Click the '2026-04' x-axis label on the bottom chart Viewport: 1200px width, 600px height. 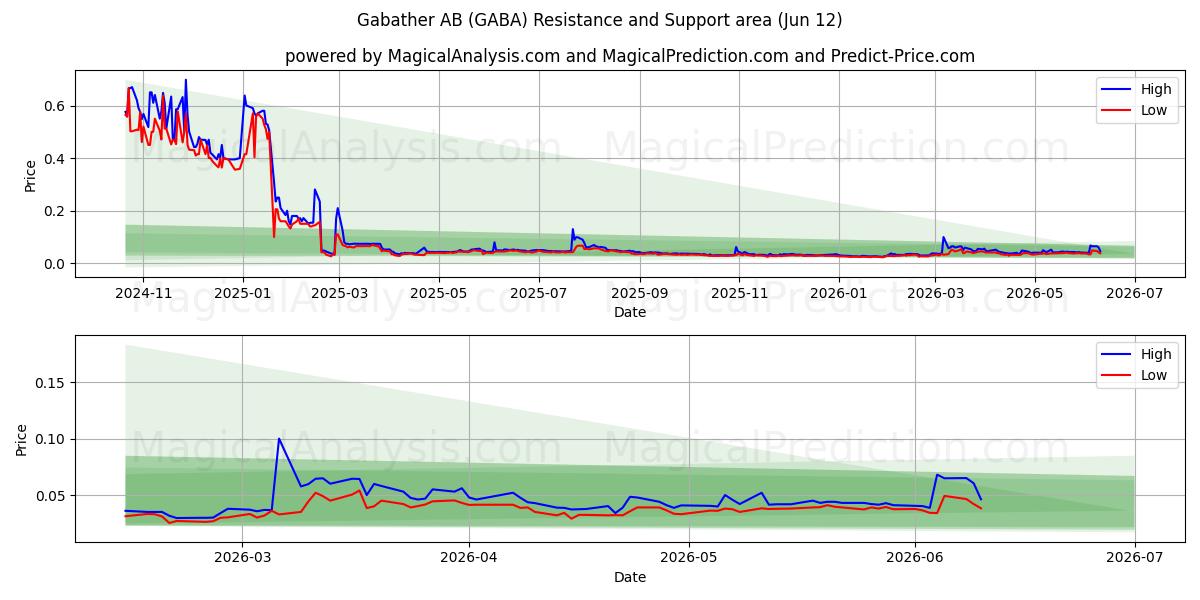coord(469,557)
